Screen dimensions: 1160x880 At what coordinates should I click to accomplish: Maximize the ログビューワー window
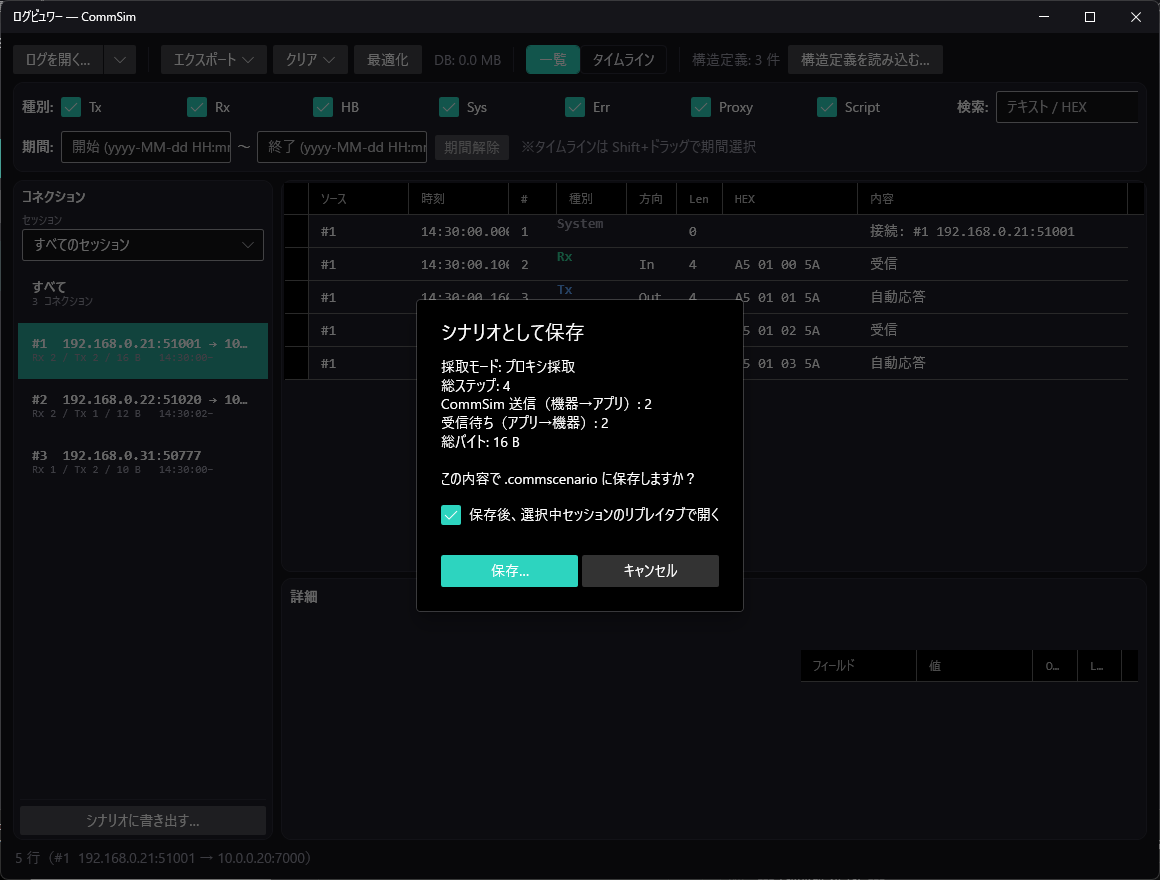pyautogui.click(x=1090, y=16)
